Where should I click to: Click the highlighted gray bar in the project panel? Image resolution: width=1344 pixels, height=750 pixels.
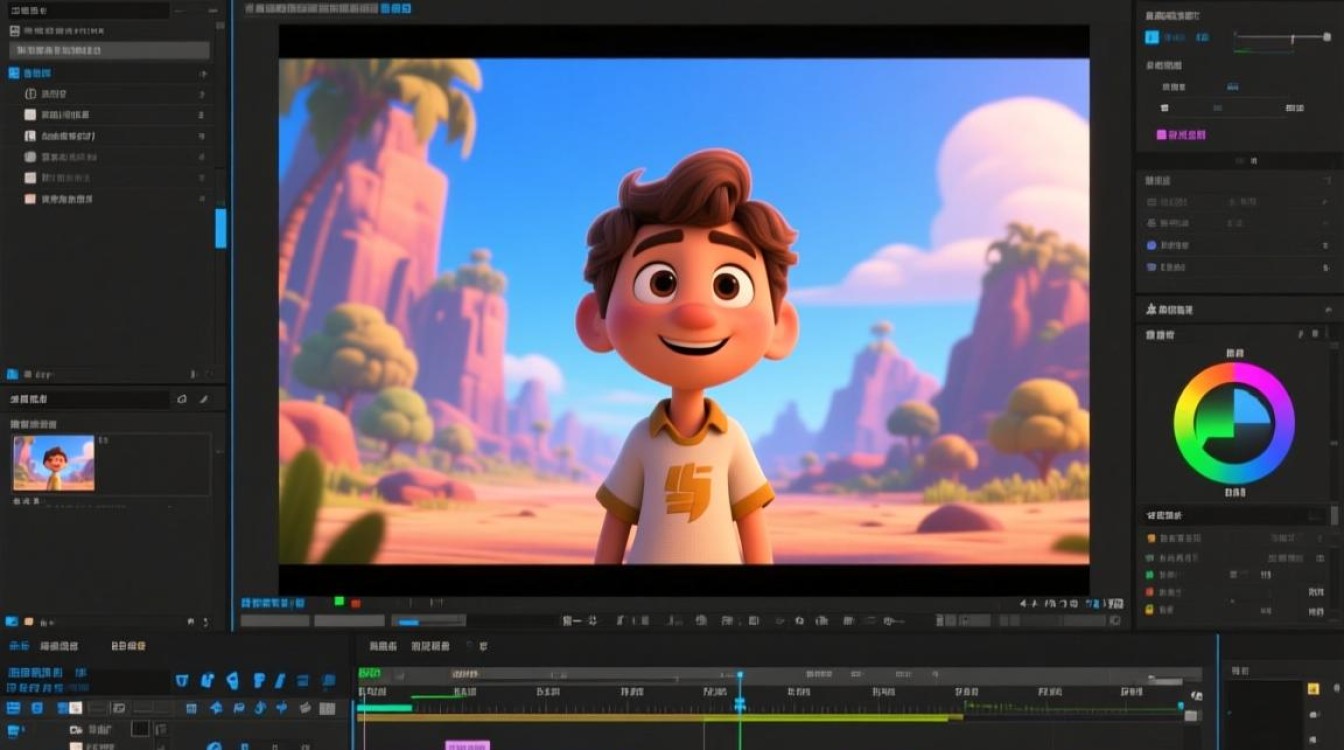110,50
